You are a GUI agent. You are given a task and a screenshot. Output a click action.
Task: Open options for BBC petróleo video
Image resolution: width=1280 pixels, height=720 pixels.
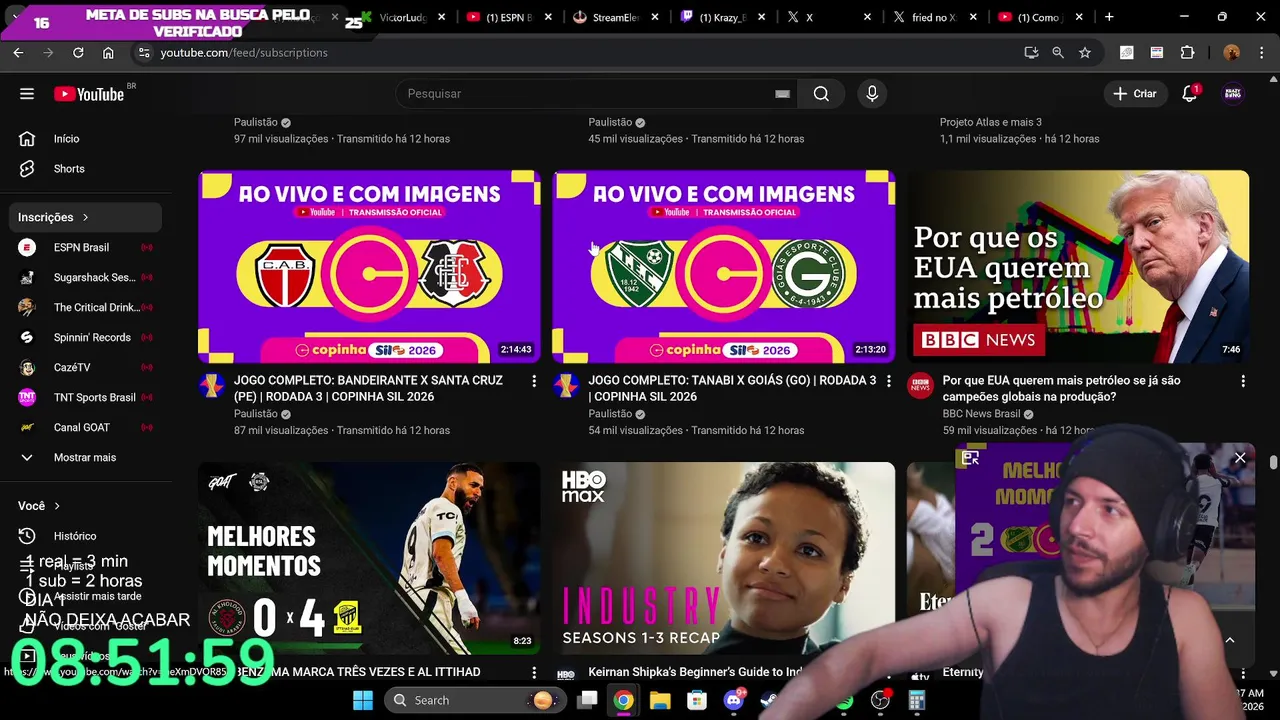point(1243,381)
